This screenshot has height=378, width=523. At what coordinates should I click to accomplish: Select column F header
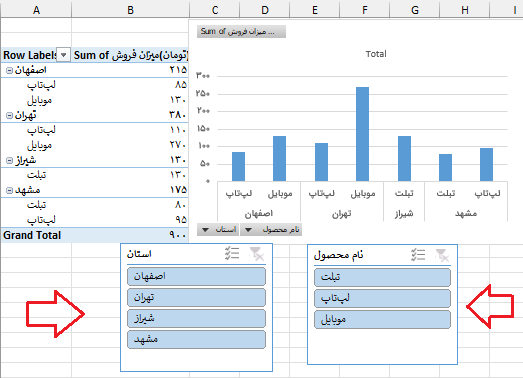(x=365, y=9)
